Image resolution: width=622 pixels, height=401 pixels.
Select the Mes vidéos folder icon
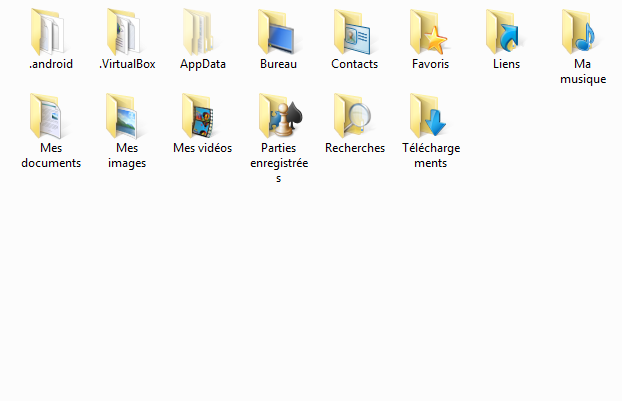(199, 116)
